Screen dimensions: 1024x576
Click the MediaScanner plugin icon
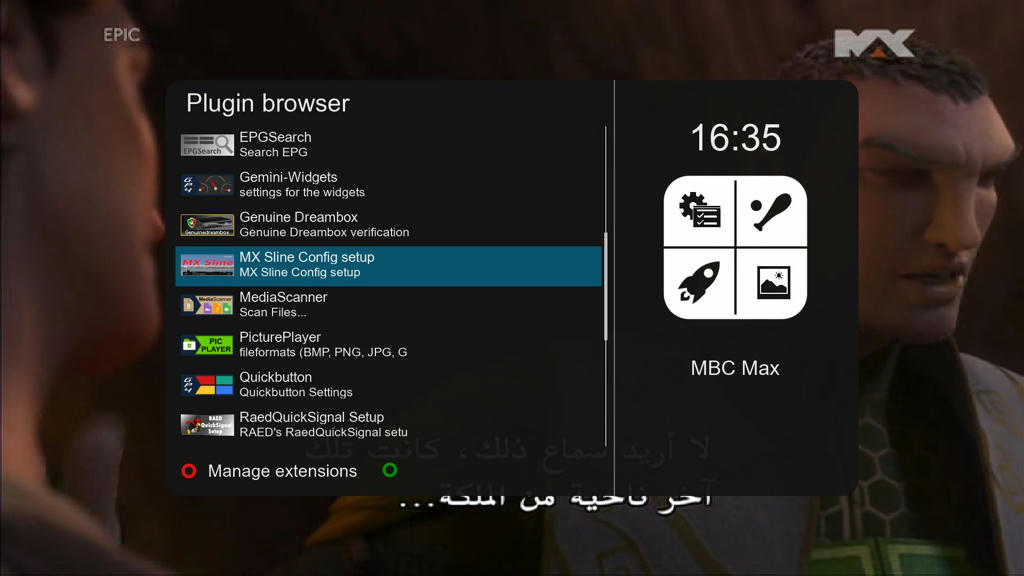point(207,305)
